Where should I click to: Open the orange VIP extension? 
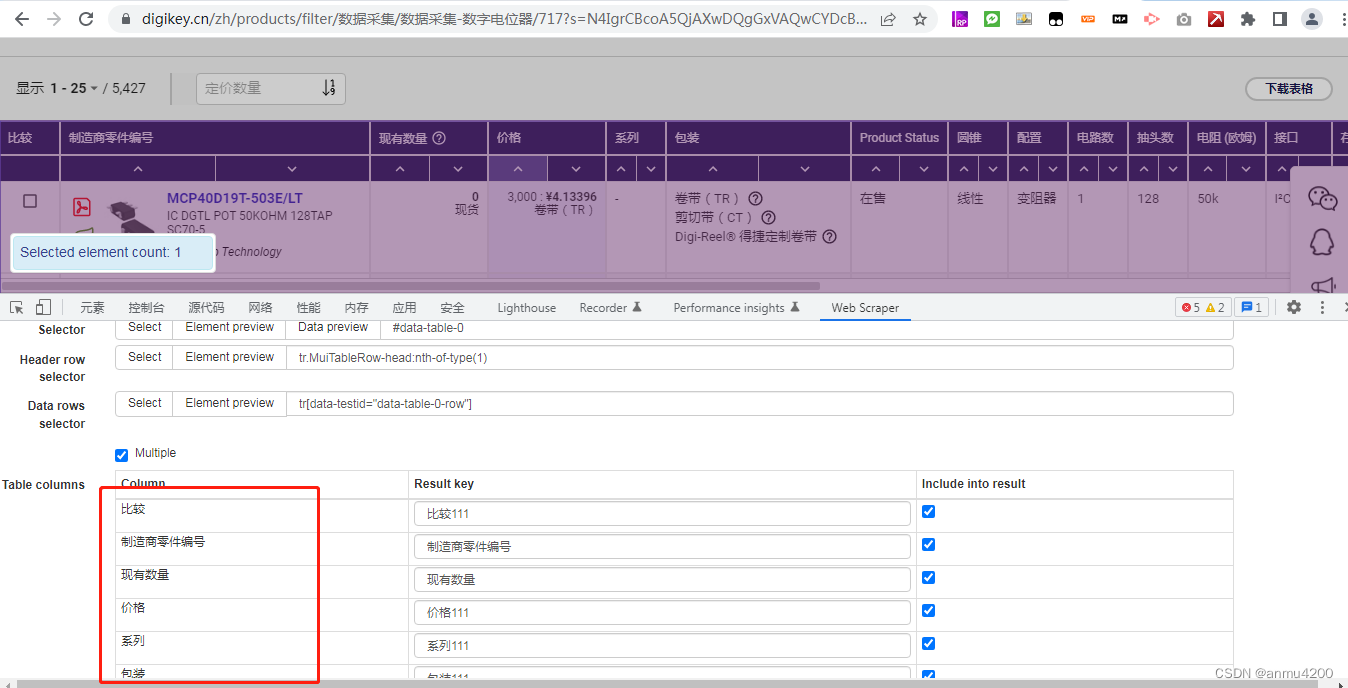[x=1088, y=19]
